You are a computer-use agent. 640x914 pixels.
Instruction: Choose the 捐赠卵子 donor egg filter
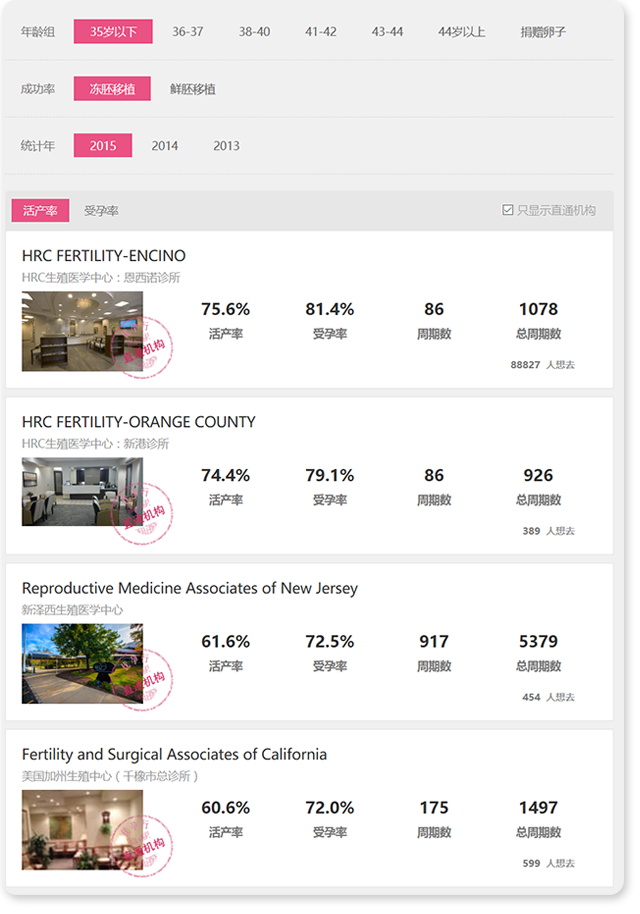(x=543, y=32)
